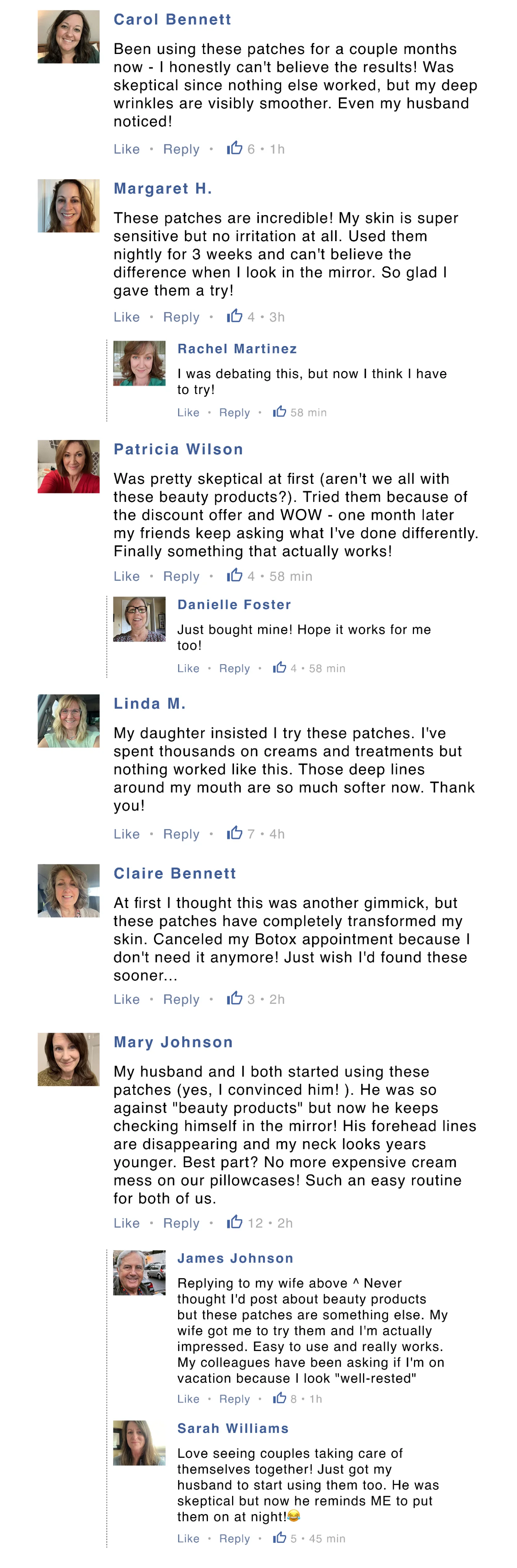Open Linda M.'s profile picture
The height and width of the screenshot is (1568, 517).
68,721
